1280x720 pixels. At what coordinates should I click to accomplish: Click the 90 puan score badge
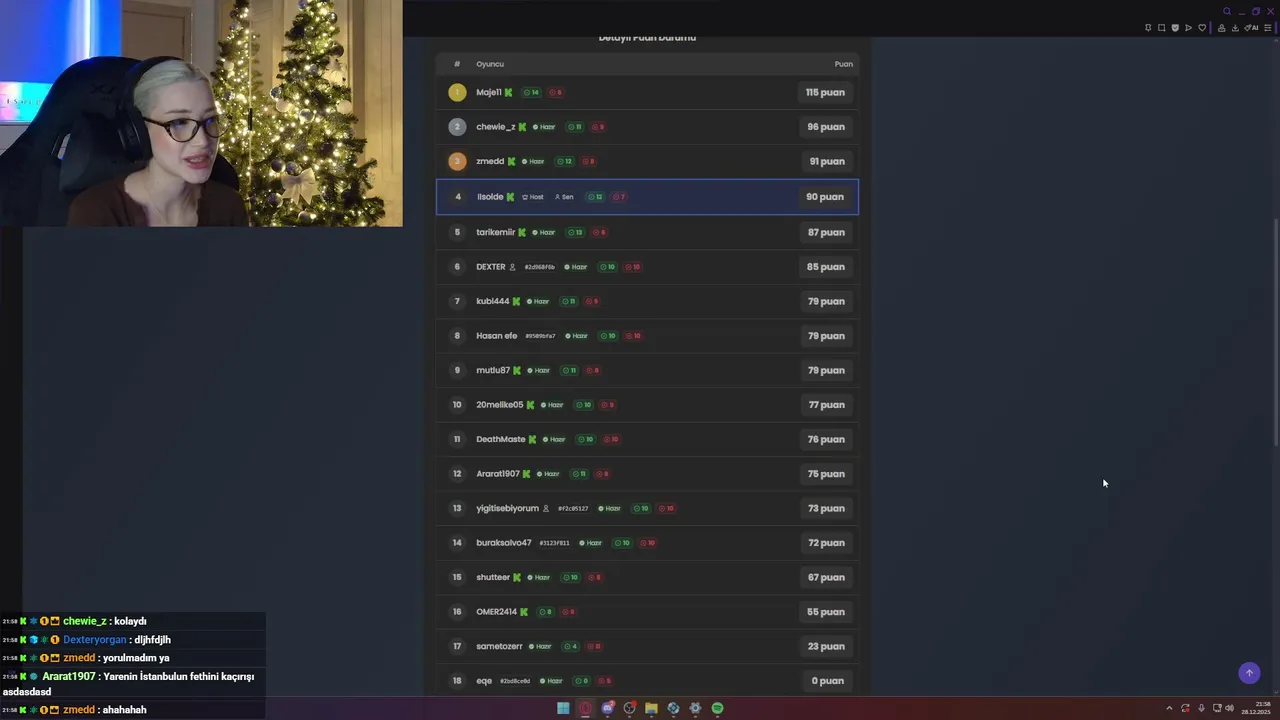coord(825,197)
